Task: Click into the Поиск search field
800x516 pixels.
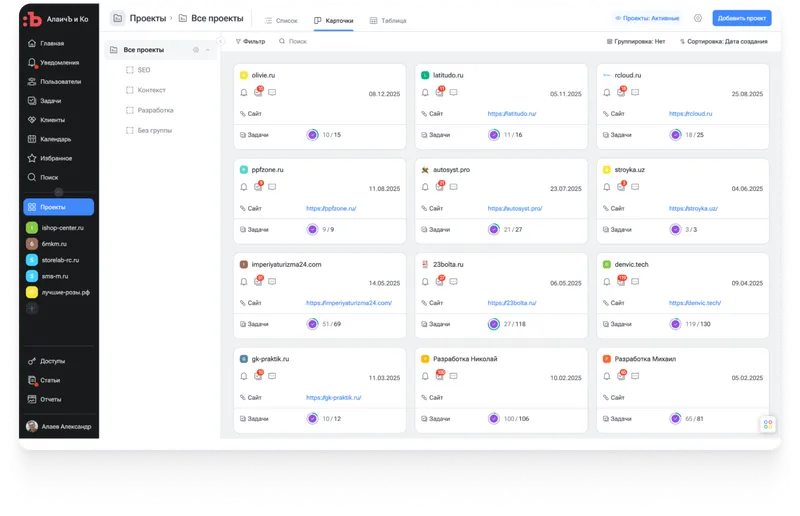Action: (293, 41)
